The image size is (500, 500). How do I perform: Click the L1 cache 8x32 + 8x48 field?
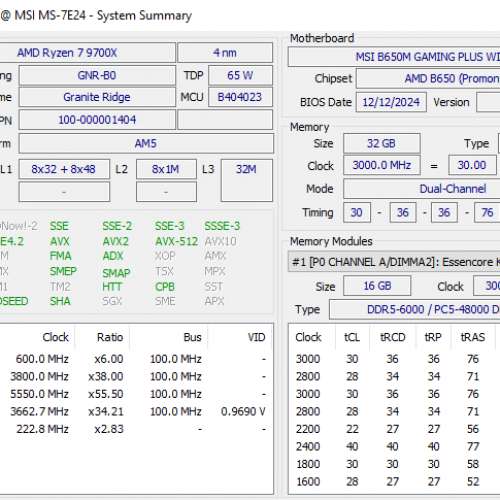point(64,169)
